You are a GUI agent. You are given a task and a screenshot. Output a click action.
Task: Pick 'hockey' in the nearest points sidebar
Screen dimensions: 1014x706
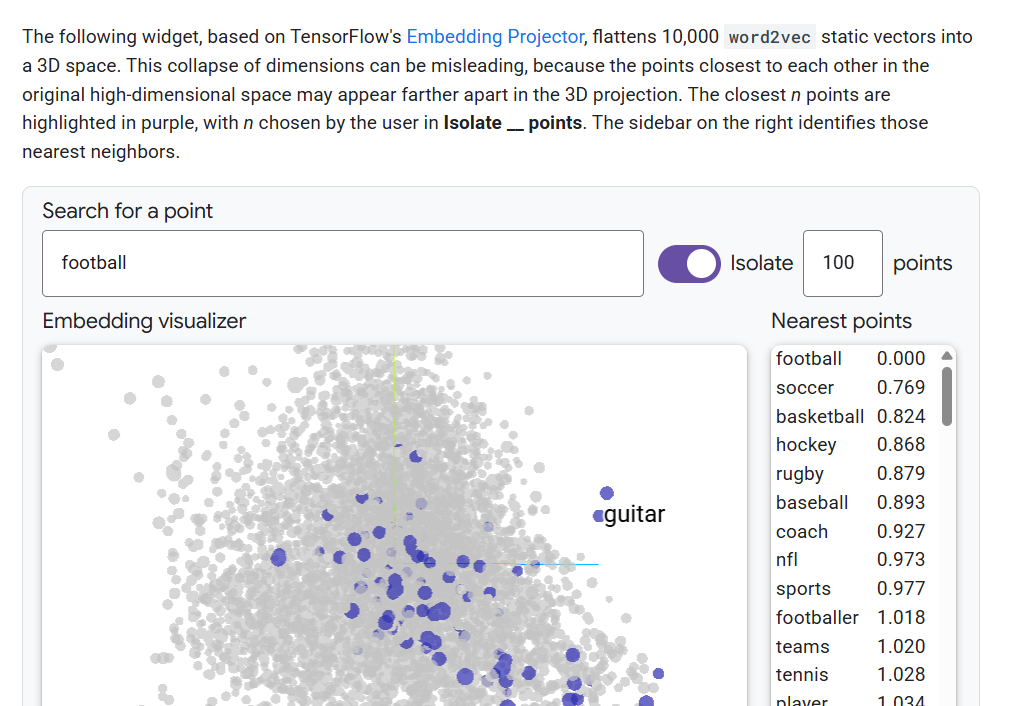click(806, 445)
